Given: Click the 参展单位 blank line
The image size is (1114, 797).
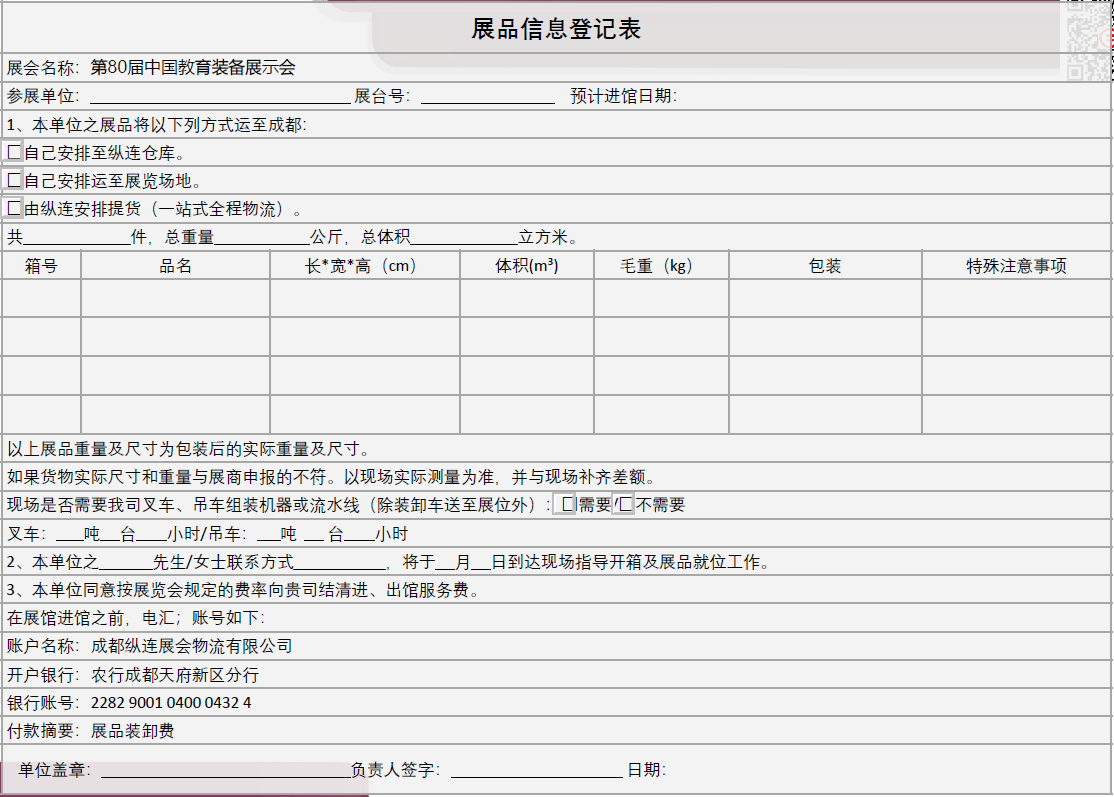Looking at the screenshot, I should pos(220,97).
